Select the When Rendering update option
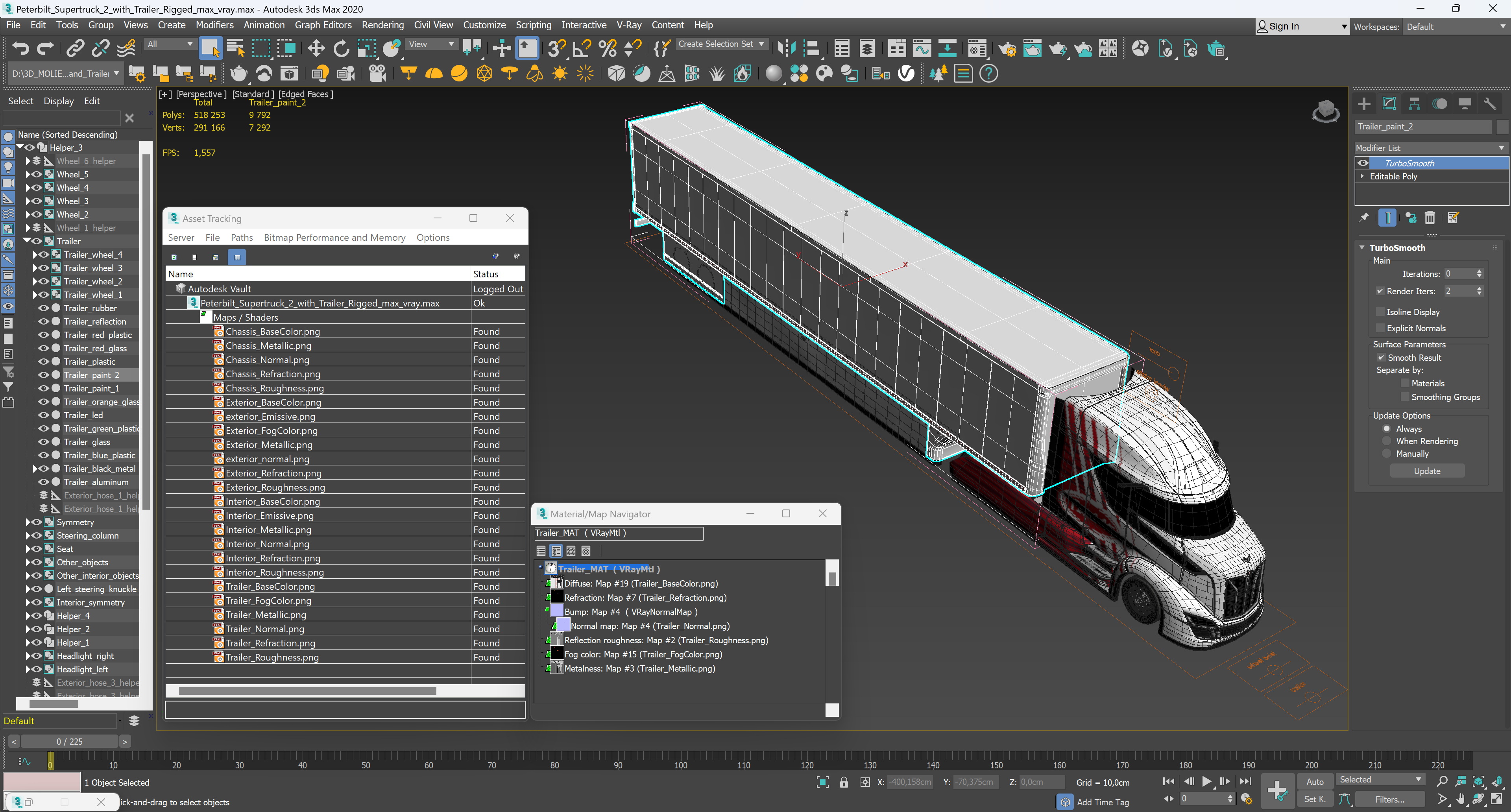 (1387, 441)
